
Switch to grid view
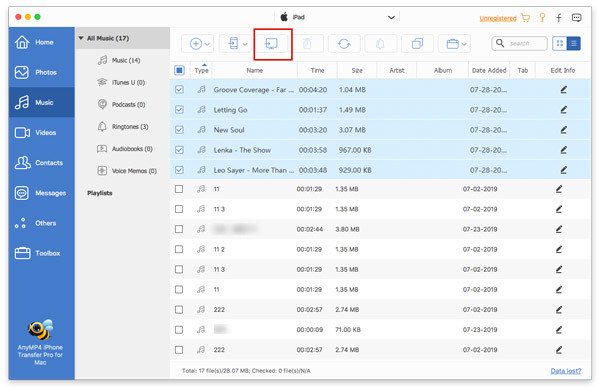[x=560, y=44]
